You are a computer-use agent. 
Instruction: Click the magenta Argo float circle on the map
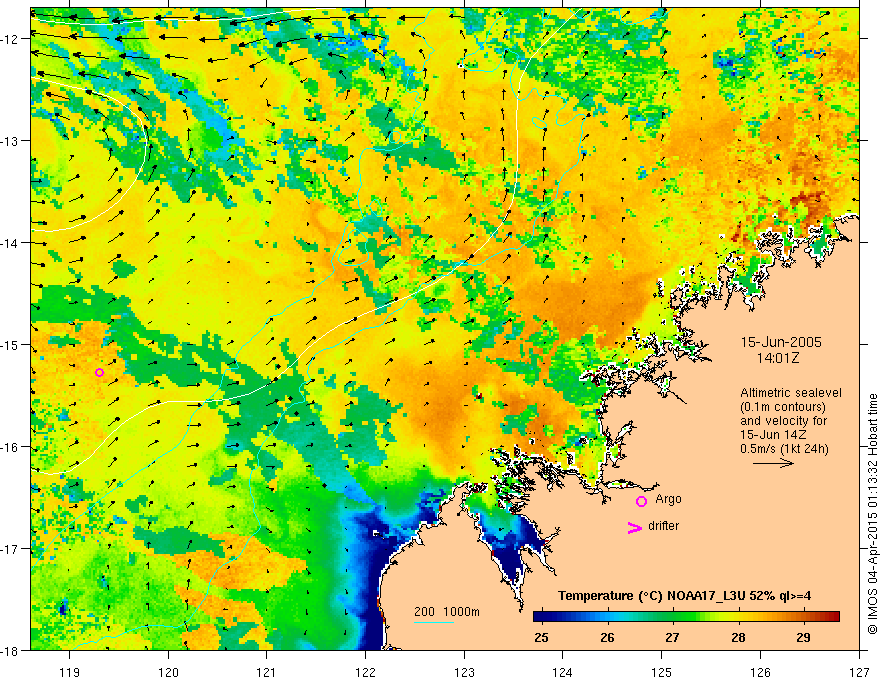[x=99, y=372]
